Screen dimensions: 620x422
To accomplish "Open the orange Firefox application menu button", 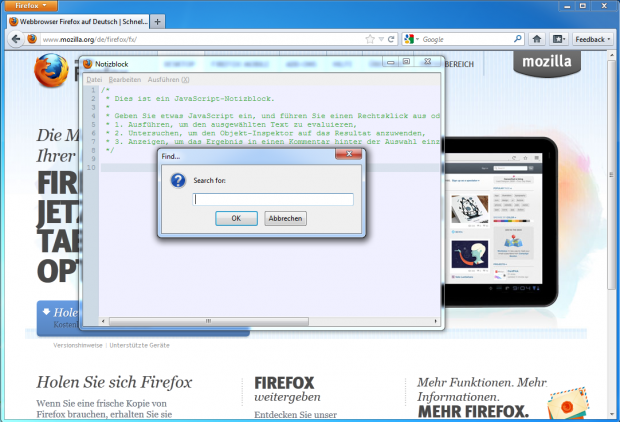I will (31, 6).
